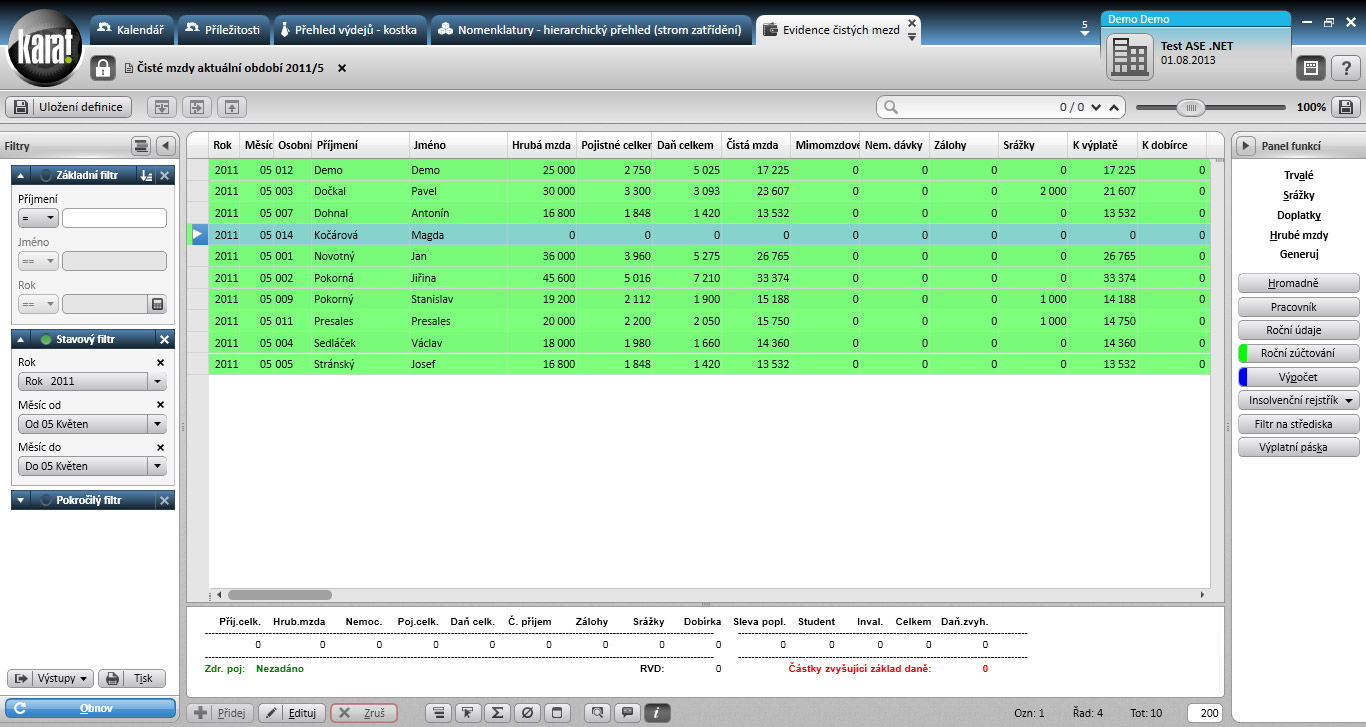Switch to the Přehled výdejů - kostka tab
The image size is (1366, 727).
point(349,30)
